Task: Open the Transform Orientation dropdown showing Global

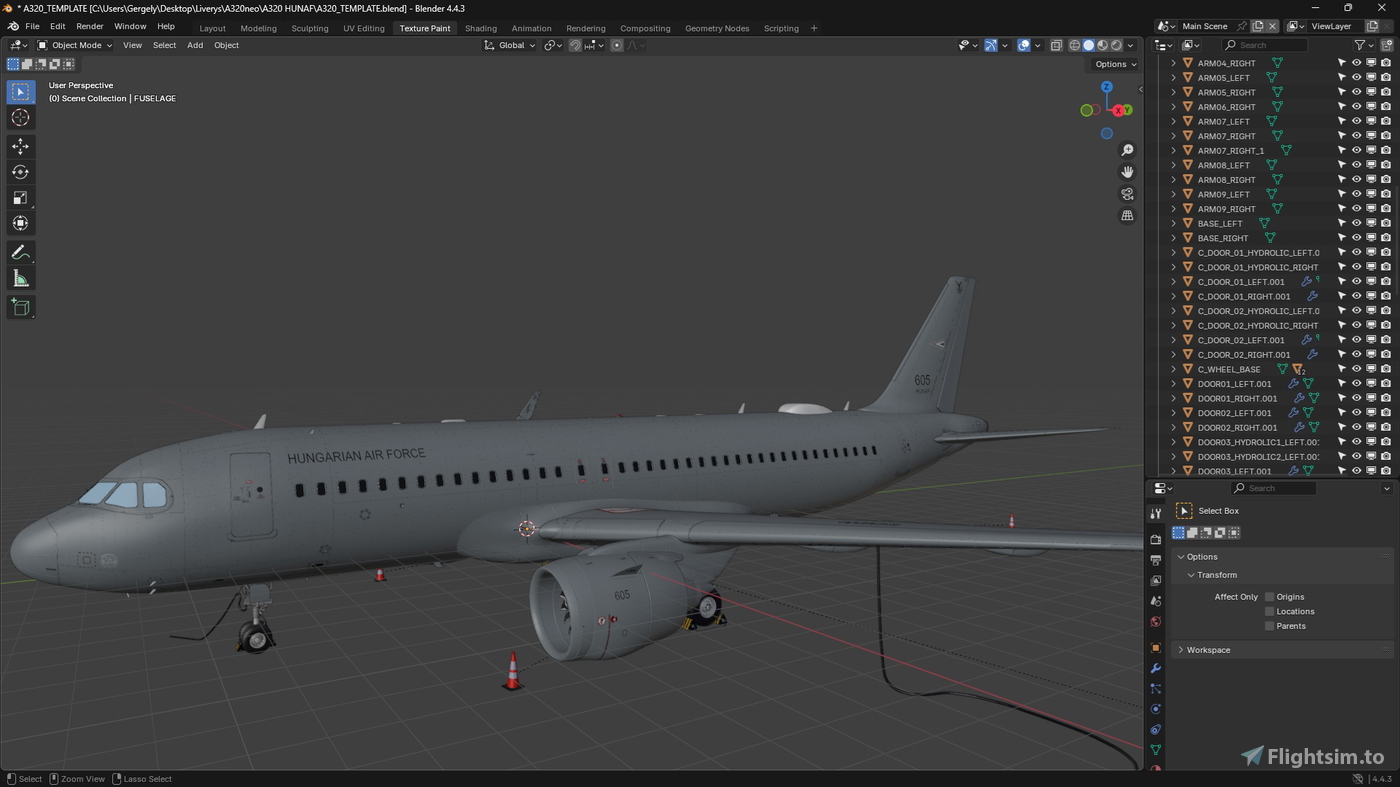Action: pyautogui.click(x=513, y=45)
